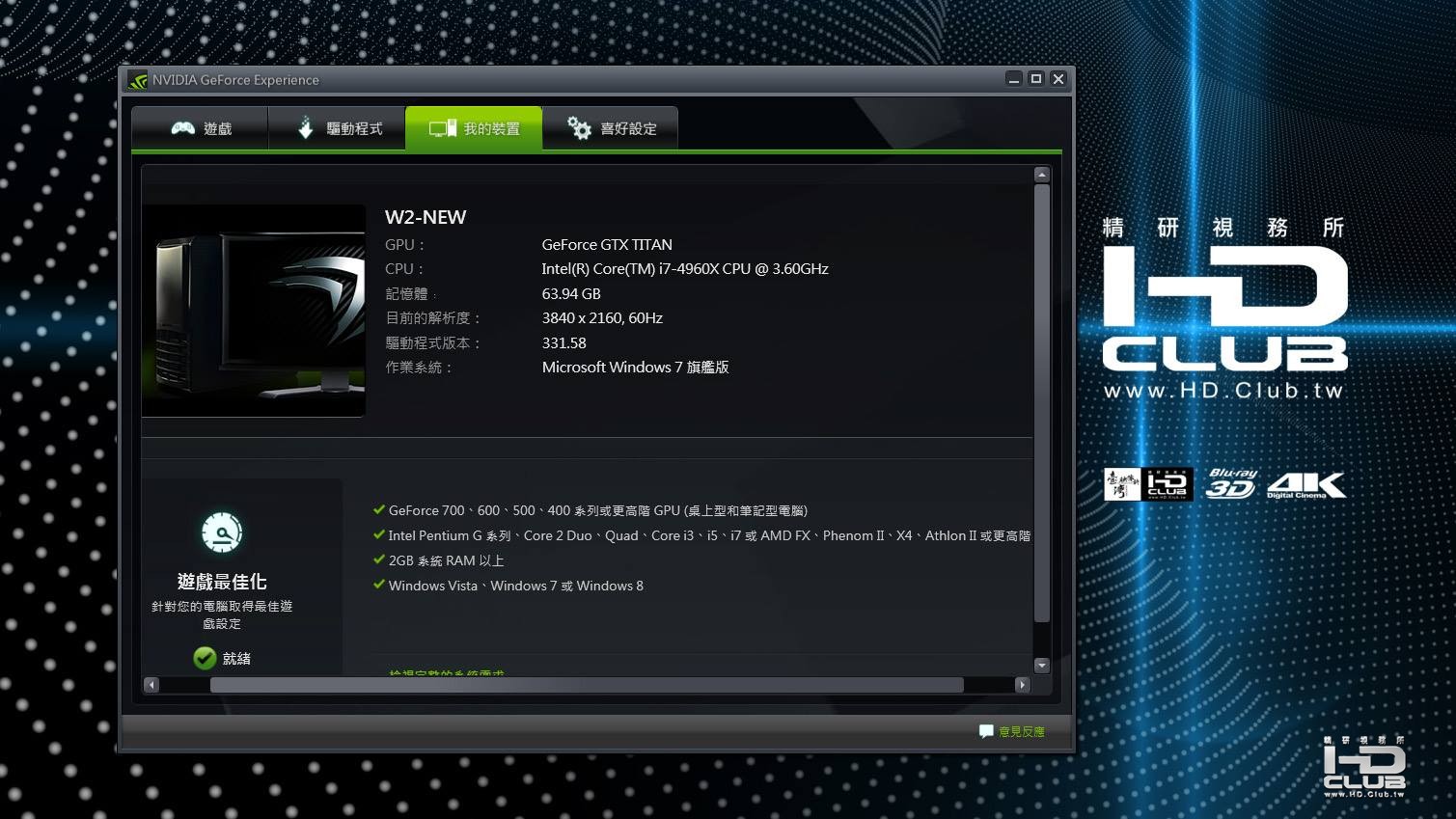
Task: Click the vertical scrollbar down arrow
Action: pos(1041,665)
